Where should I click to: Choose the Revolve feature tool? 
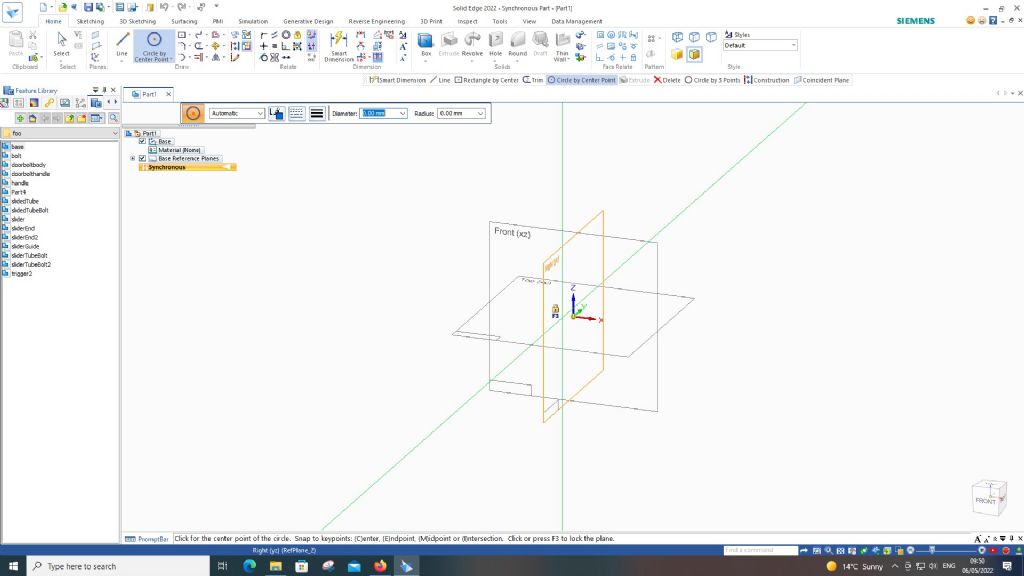[x=472, y=43]
